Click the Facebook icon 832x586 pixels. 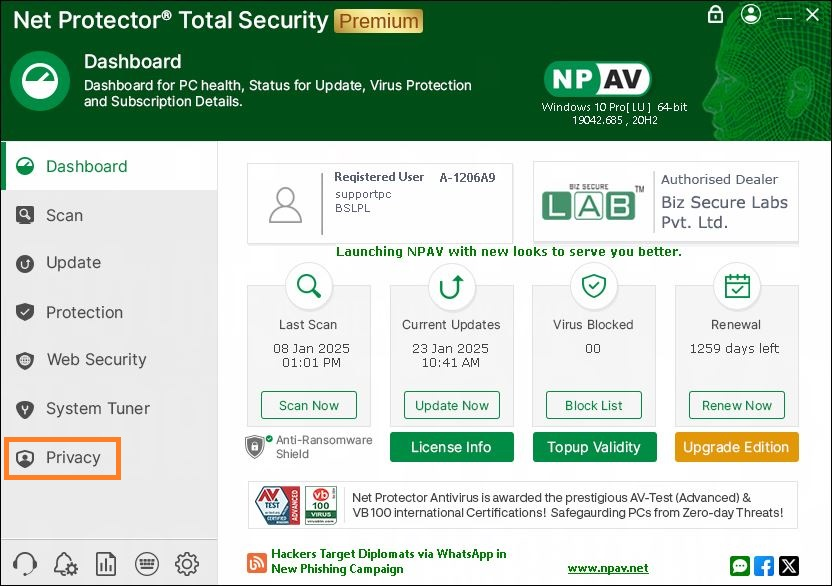pyautogui.click(x=764, y=566)
